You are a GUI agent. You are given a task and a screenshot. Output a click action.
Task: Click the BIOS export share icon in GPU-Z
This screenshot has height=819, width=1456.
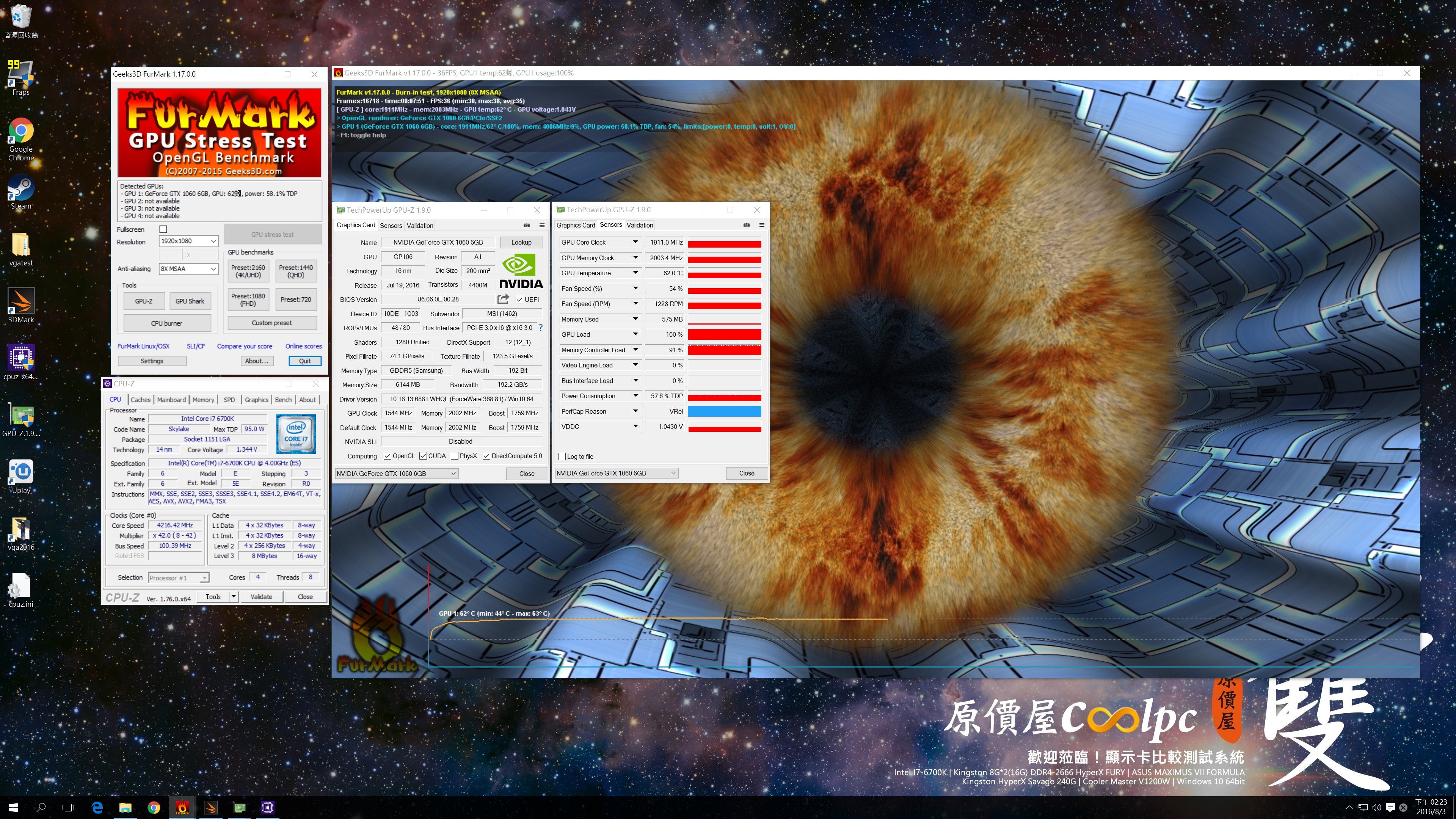pyautogui.click(x=503, y=299)
